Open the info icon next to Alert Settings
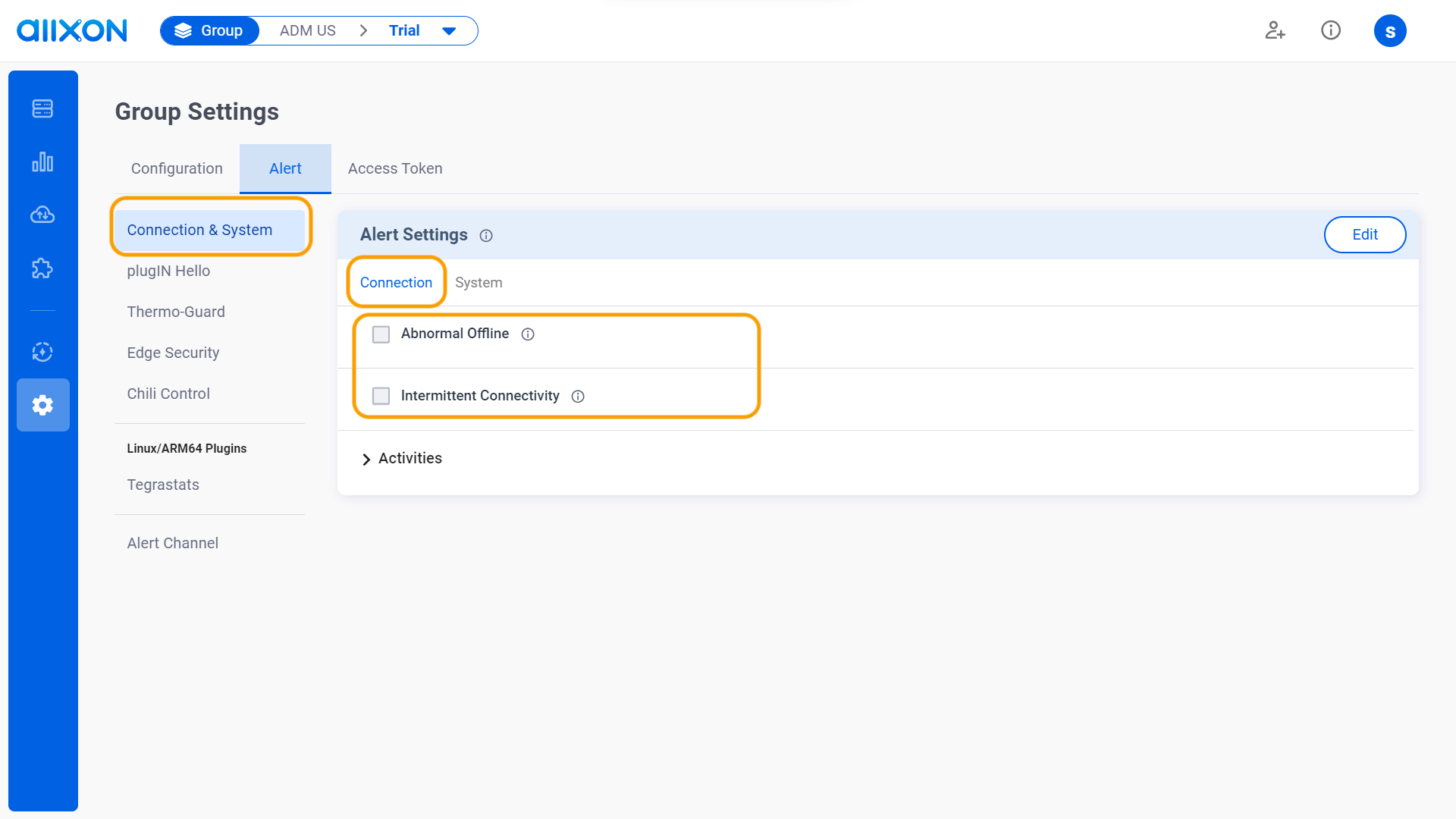Screen dimensions: 1456x819 click(x=485, y=236)
